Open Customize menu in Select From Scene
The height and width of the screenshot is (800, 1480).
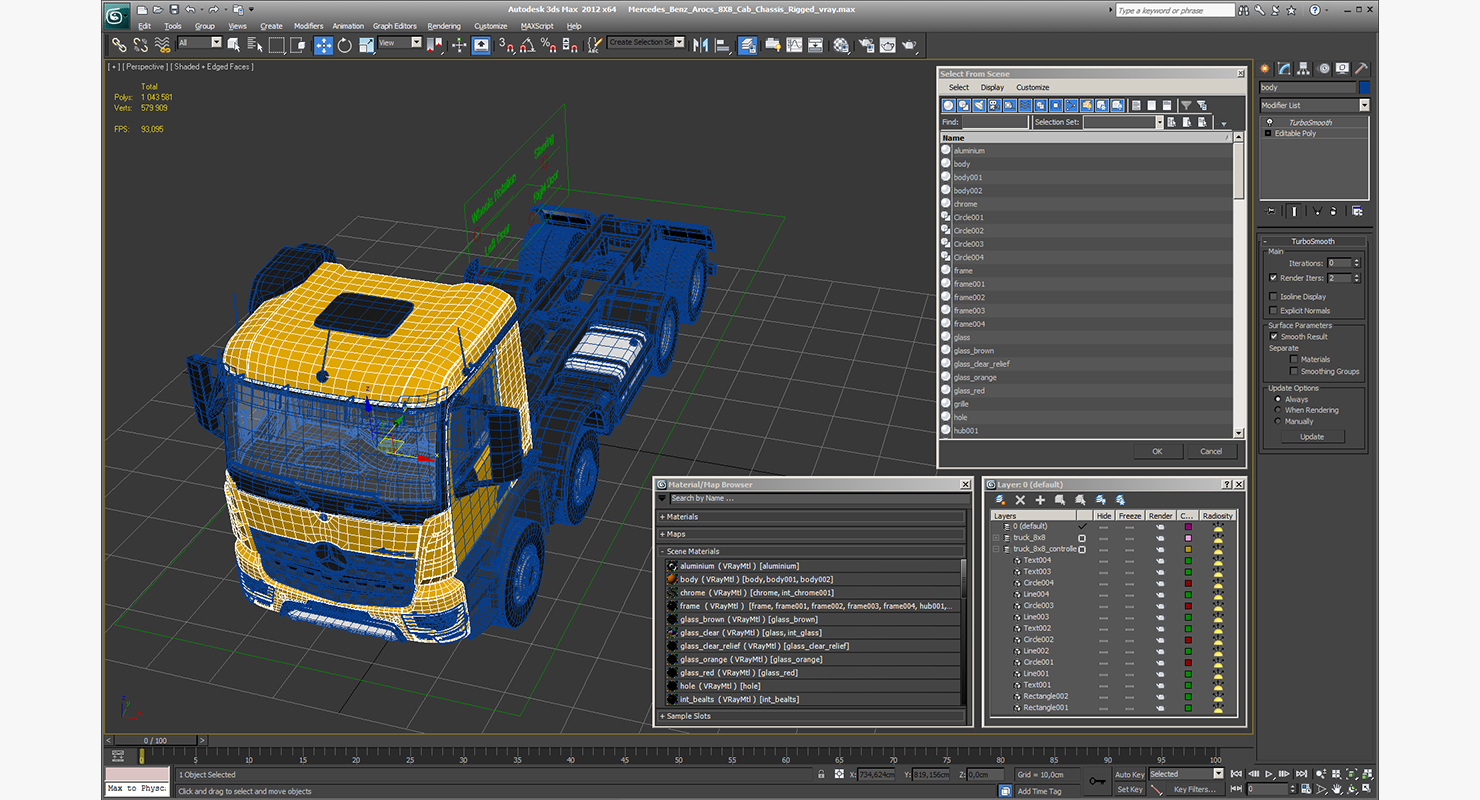coord(1033,87)
